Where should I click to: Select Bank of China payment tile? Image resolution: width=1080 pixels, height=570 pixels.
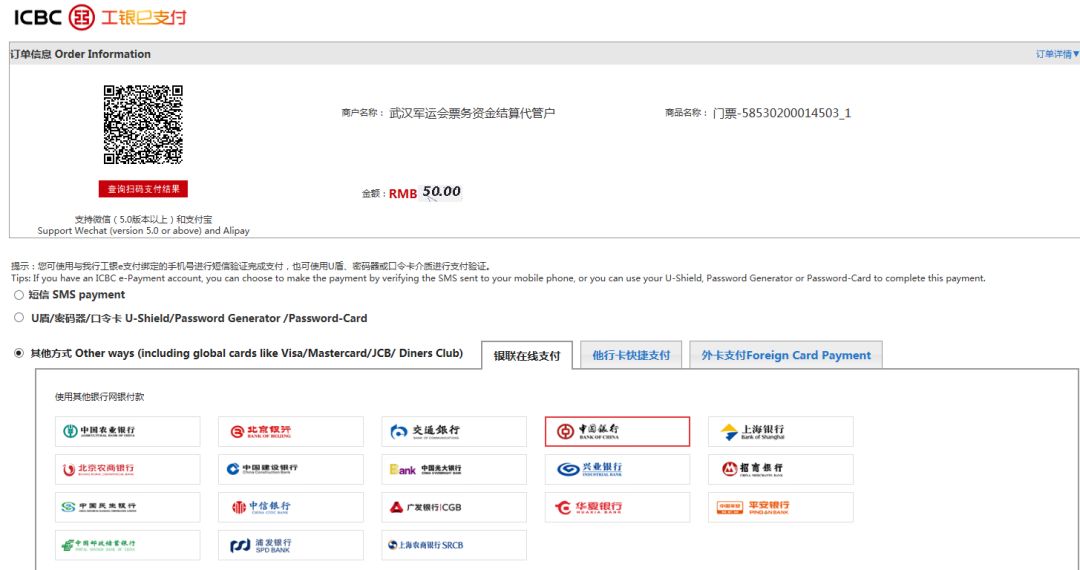pyautogui.click(x=617, y=432)
